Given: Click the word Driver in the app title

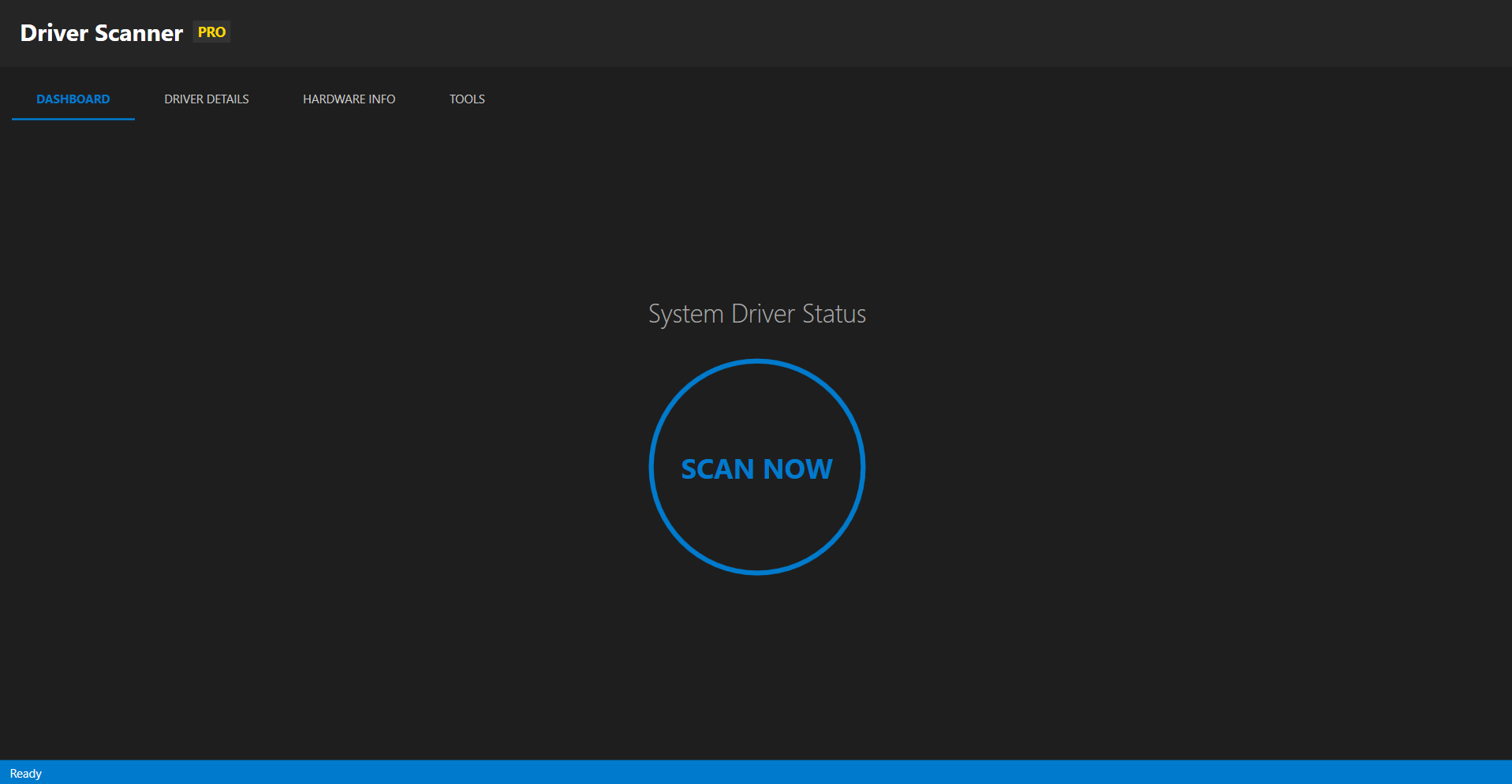Looking at the screenshot, I should pos(54,33).
